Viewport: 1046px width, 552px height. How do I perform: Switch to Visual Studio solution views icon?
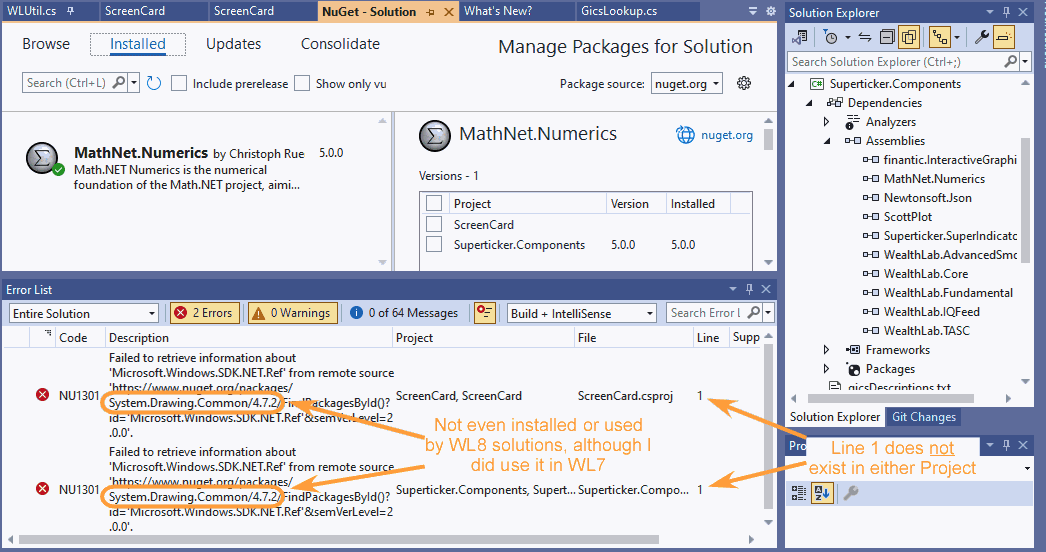point(800,37)
